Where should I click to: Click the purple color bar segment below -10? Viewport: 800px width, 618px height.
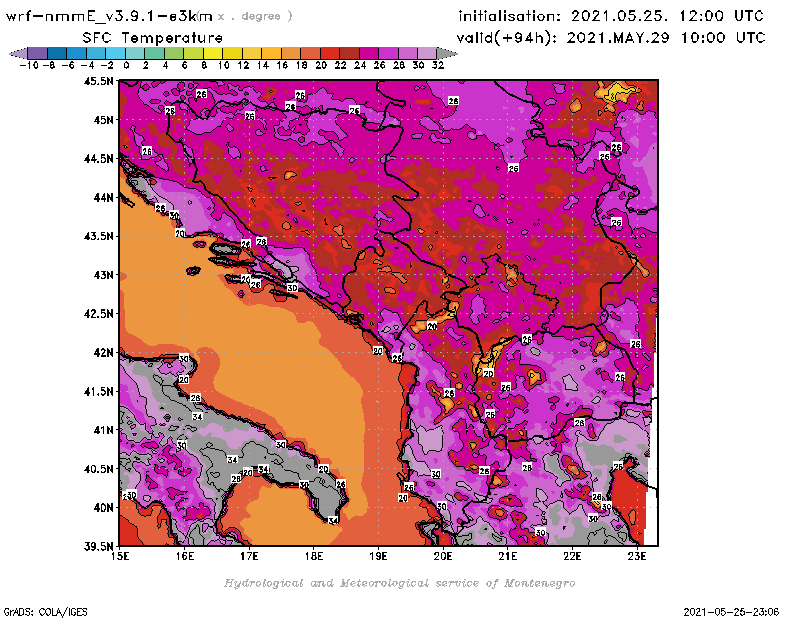37,53
